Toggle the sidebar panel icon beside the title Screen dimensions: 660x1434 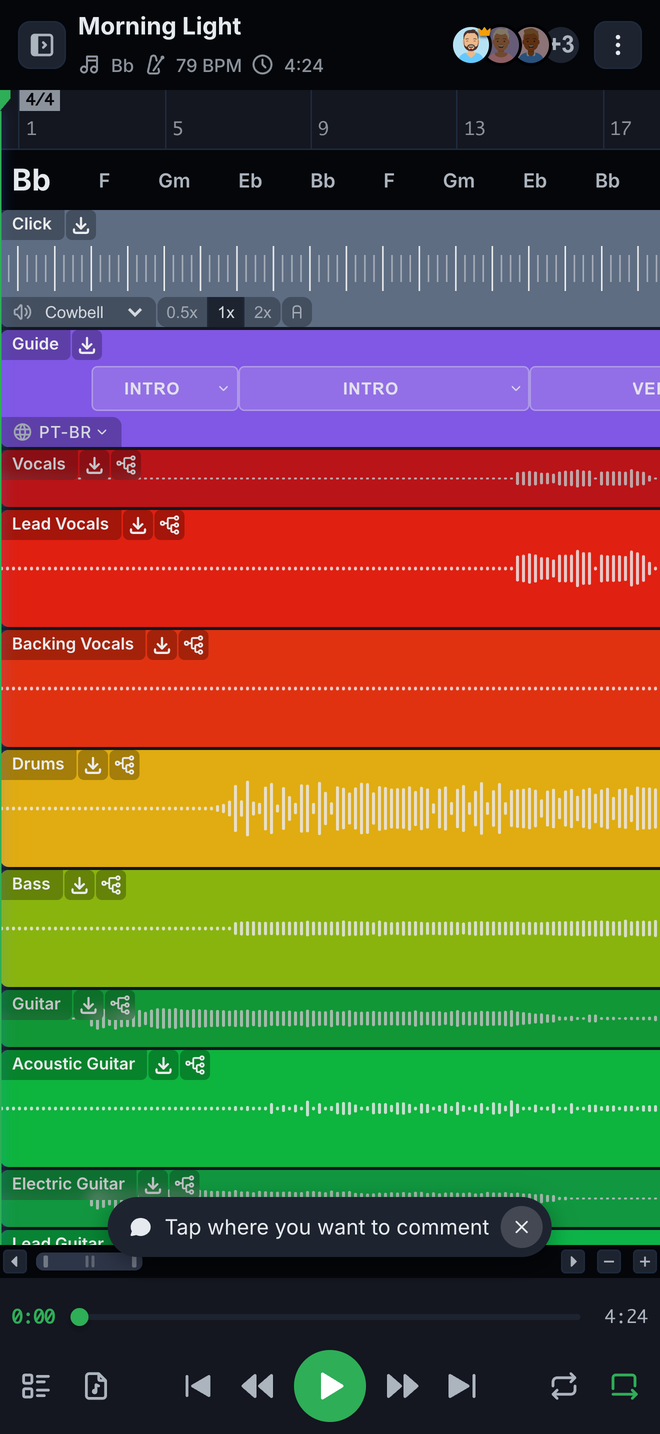[42, 45]
